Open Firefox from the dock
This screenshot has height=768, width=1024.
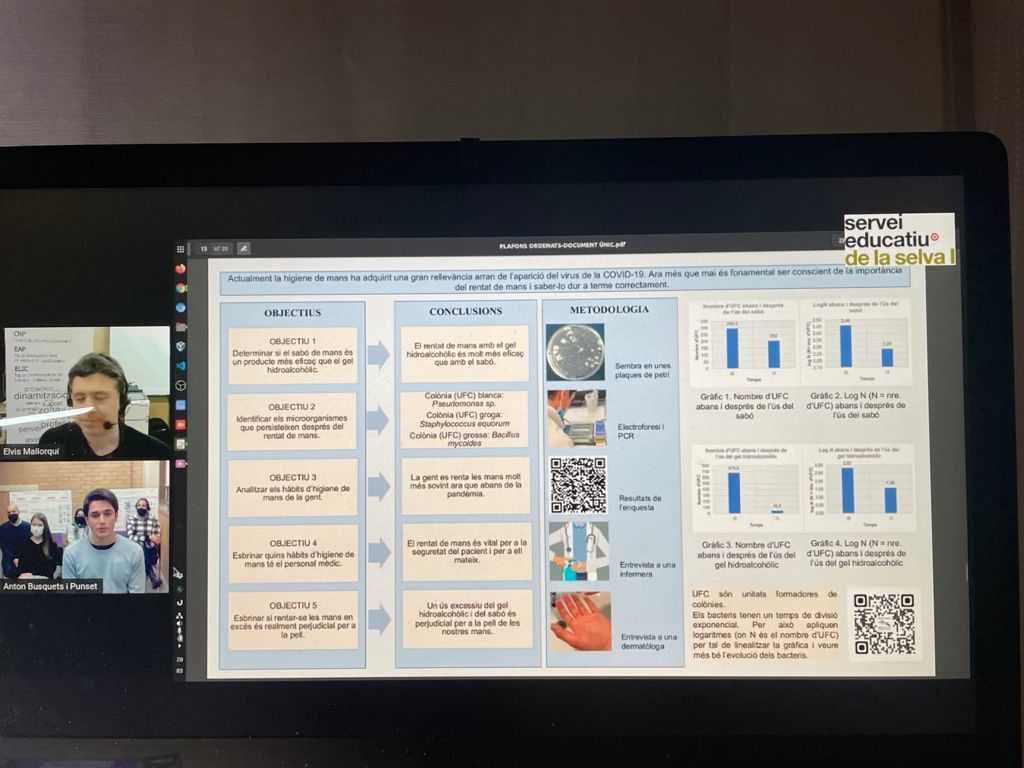tap(180, 268)
